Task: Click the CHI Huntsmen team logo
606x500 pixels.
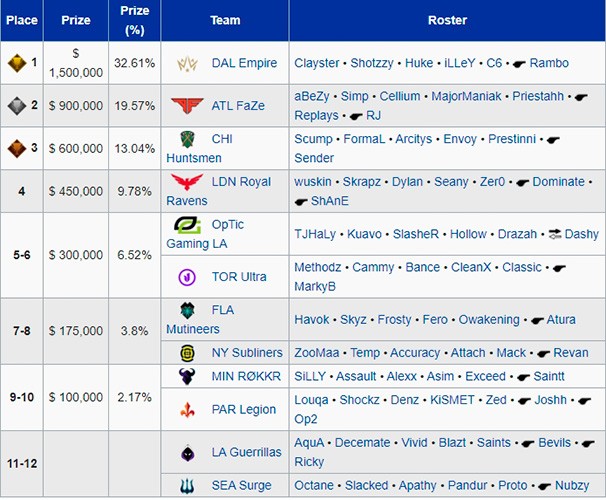Action: pyautogui.click(x=187, y=139)
